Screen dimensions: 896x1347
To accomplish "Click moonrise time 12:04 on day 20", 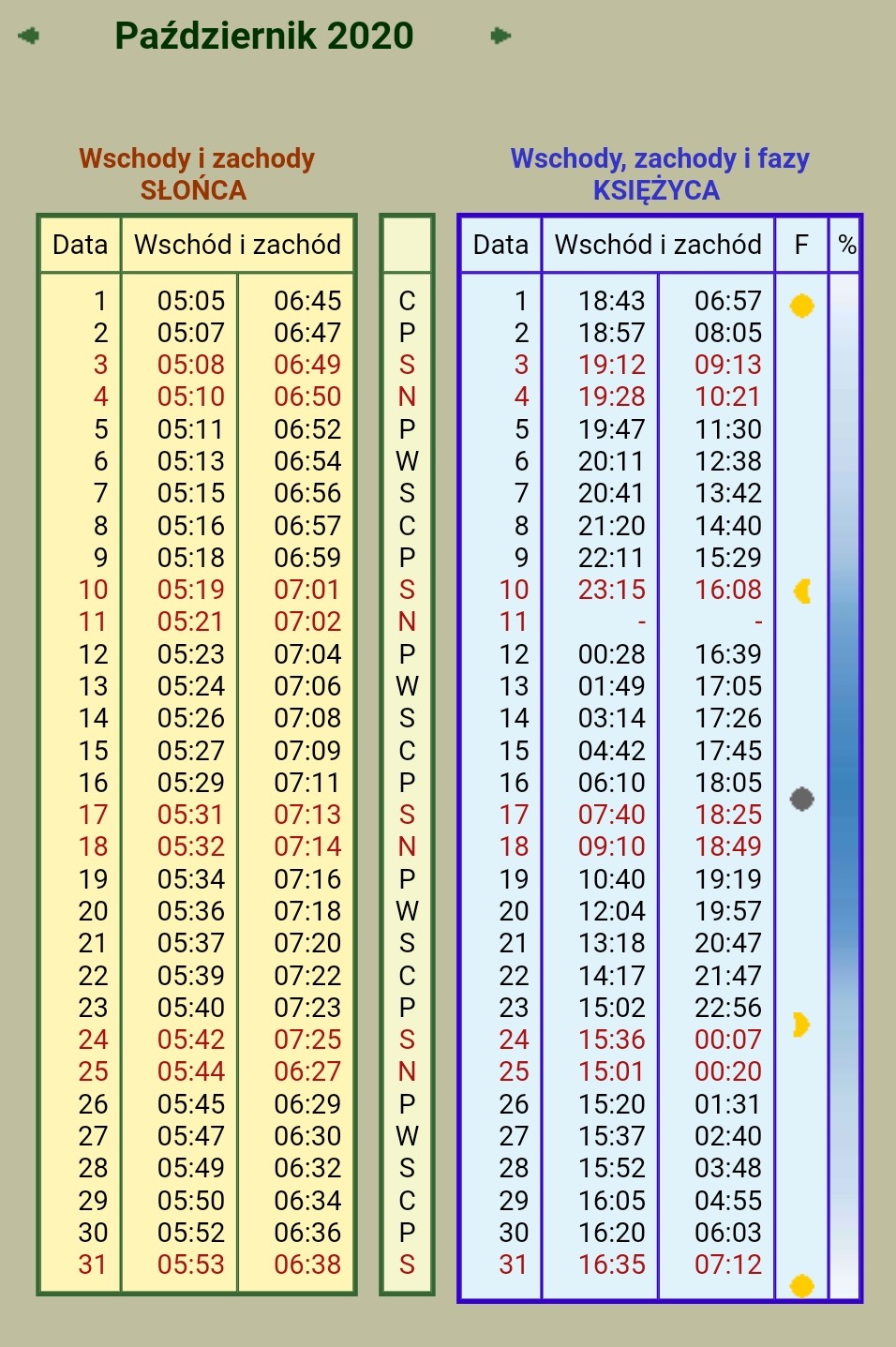I will click(x=612, y=911).
